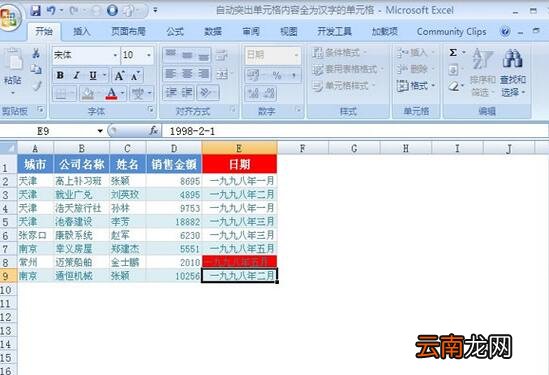Align text to top of cell
Viewport: 549px width, 375px height.
pos(171,55)
